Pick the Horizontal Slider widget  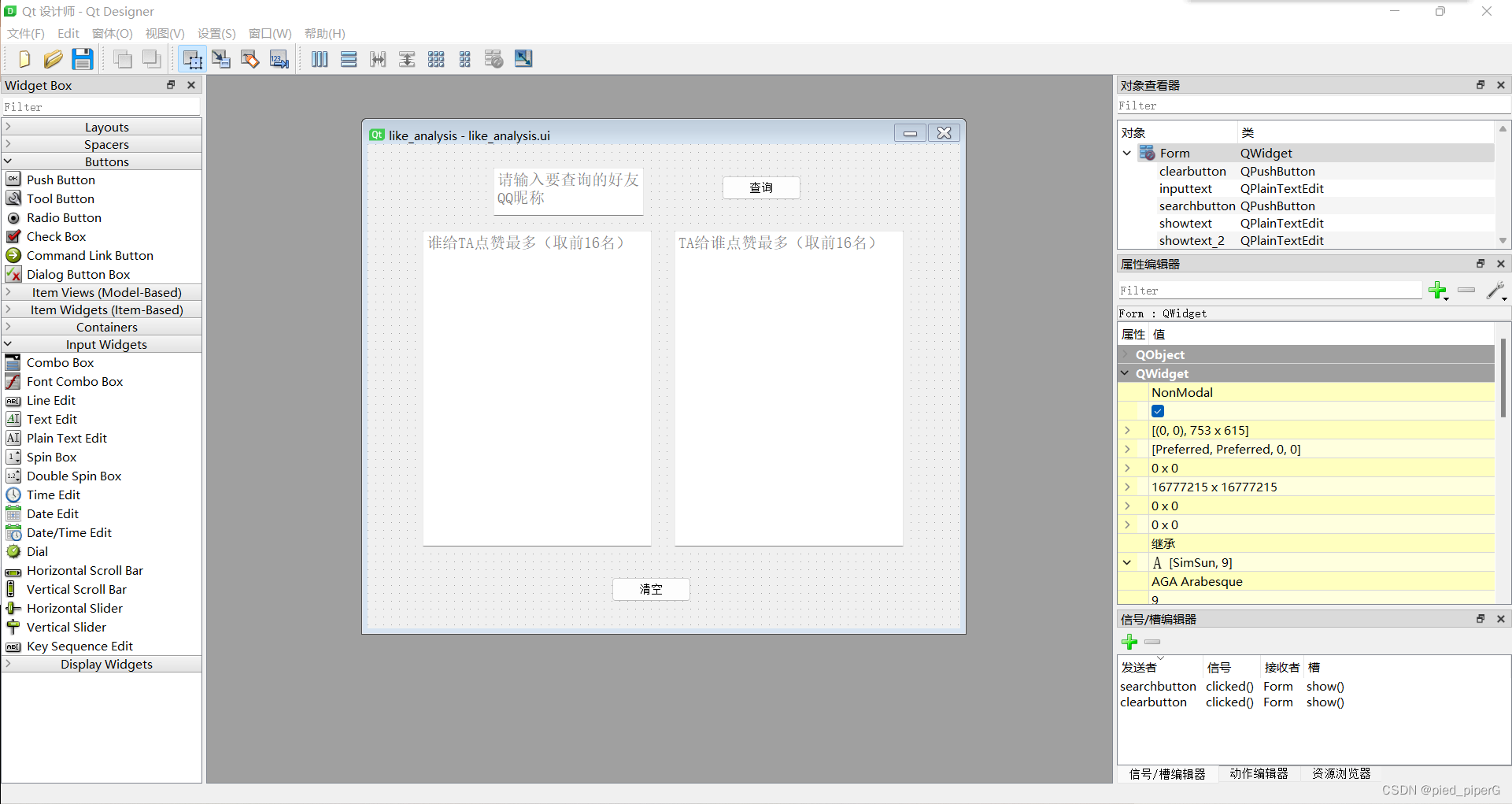75,608
